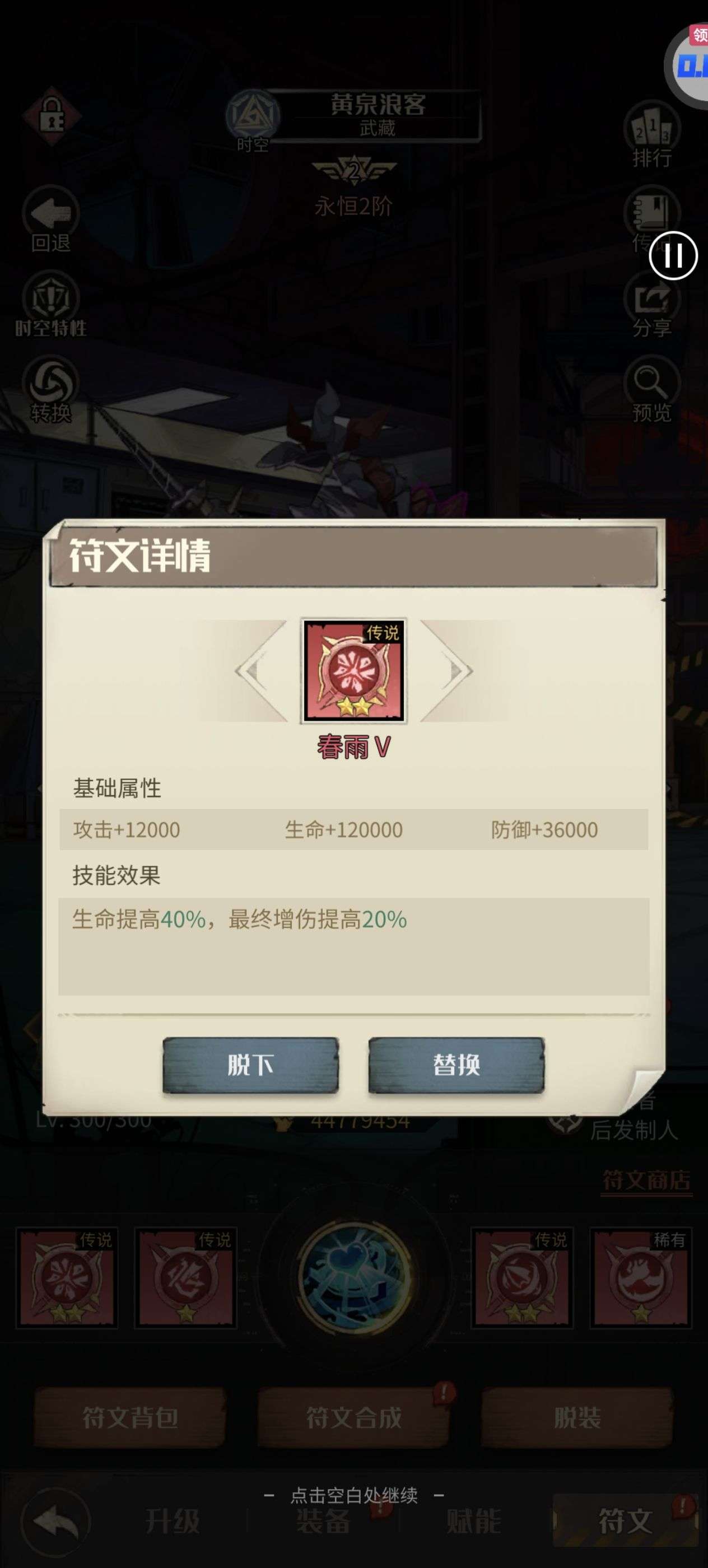
Task: Switch to the 符文 tab
Action: [x=626, y=1521]
